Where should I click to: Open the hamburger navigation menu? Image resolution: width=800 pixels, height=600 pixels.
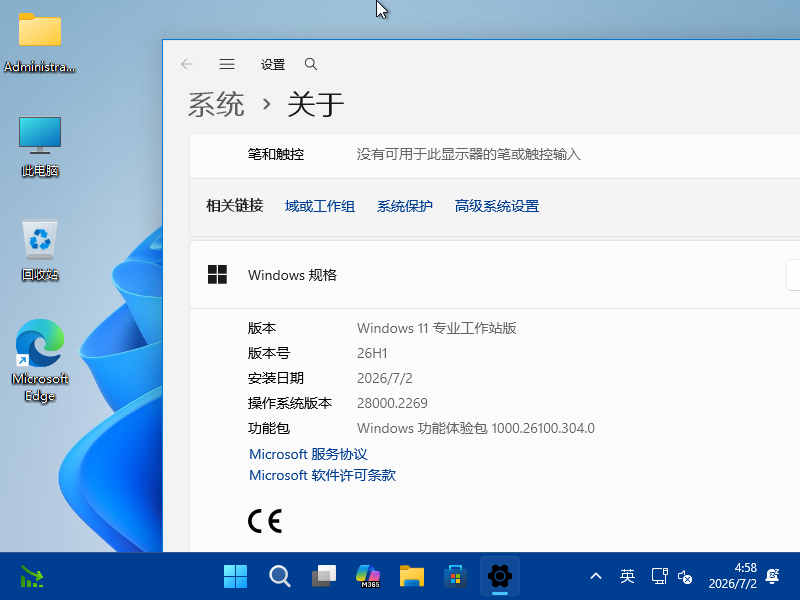click(x=227, y=64)
